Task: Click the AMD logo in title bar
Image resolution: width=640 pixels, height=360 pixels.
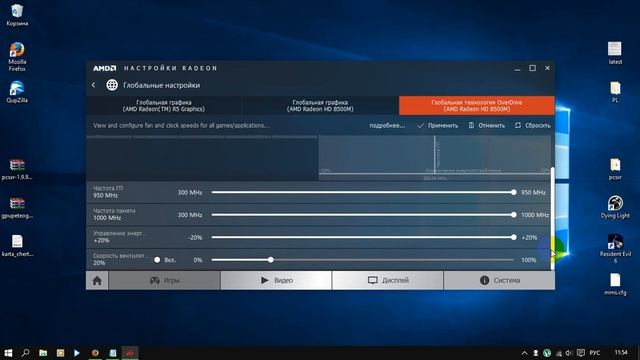Action: pyautogui.click(x=104, y=68)
